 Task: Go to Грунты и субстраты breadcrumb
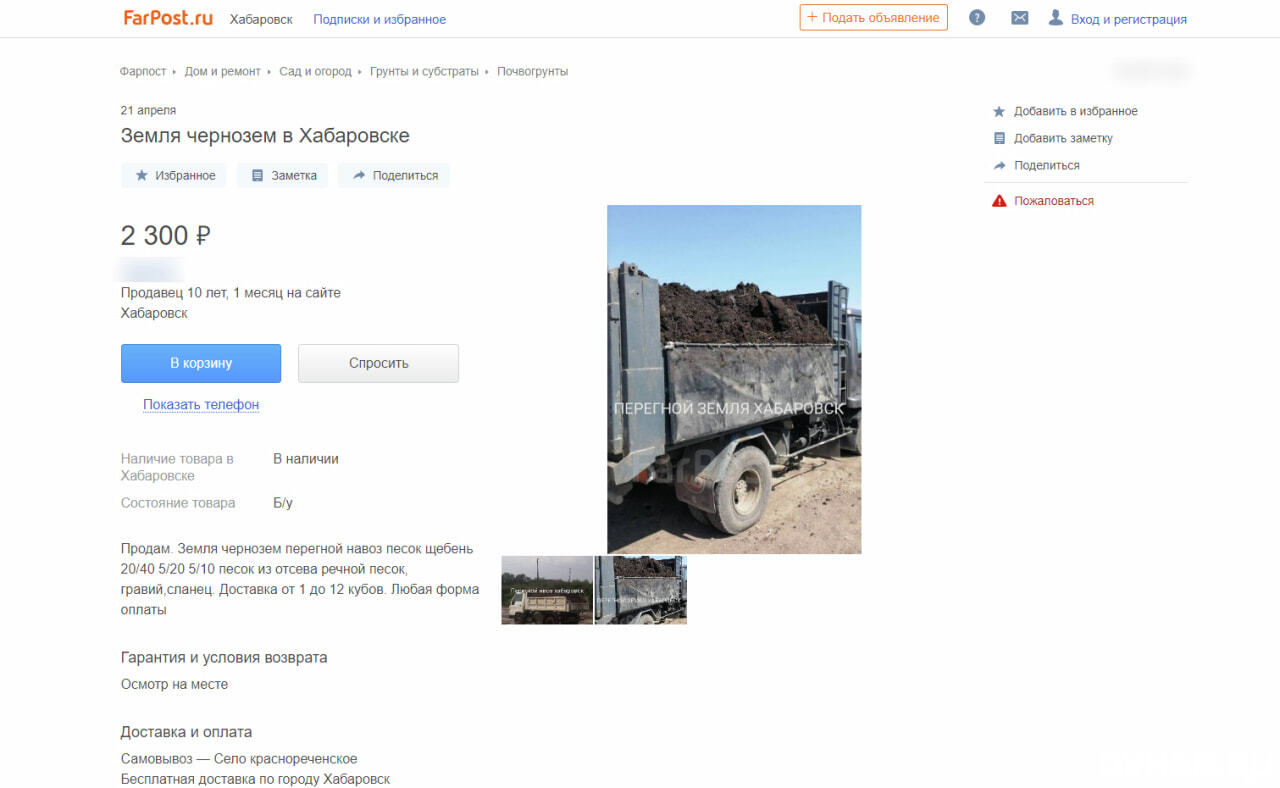coord(424,72)
